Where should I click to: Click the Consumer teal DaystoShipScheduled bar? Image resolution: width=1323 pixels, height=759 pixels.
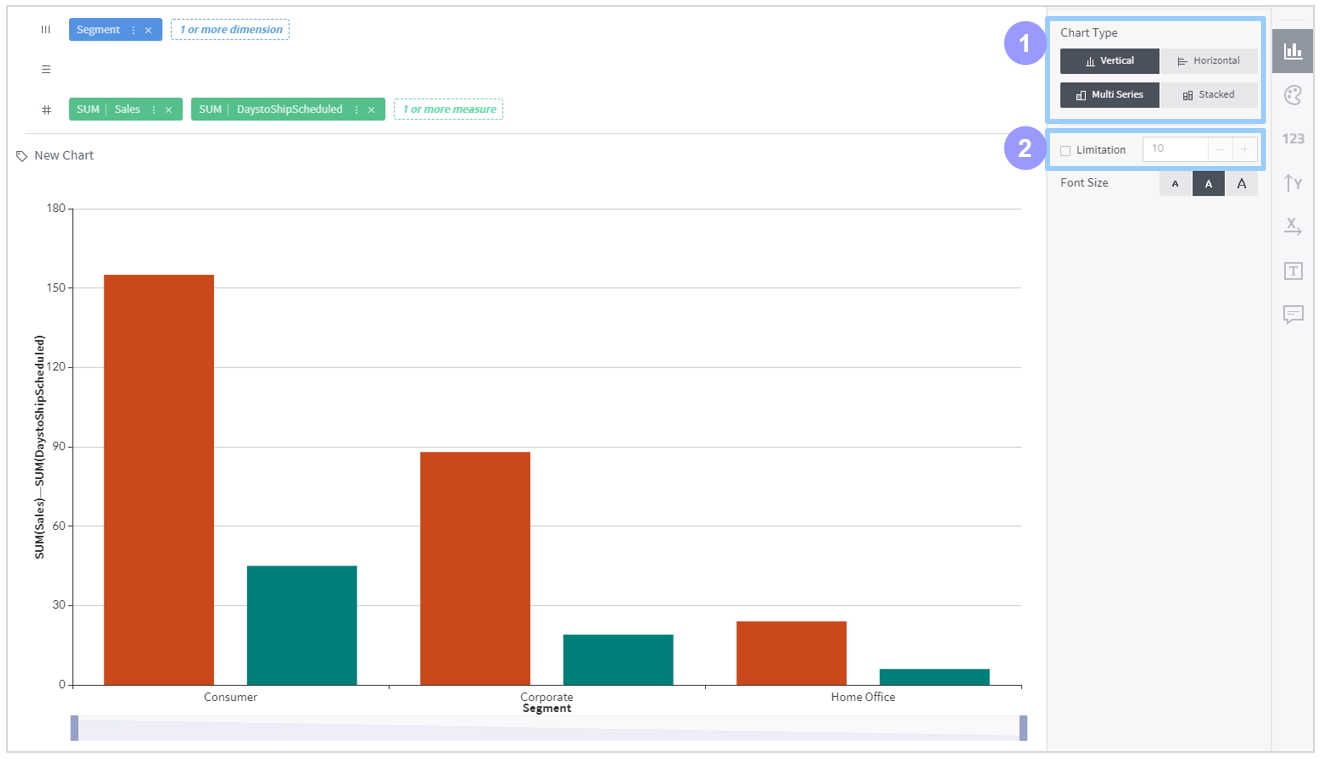[302, 625]
